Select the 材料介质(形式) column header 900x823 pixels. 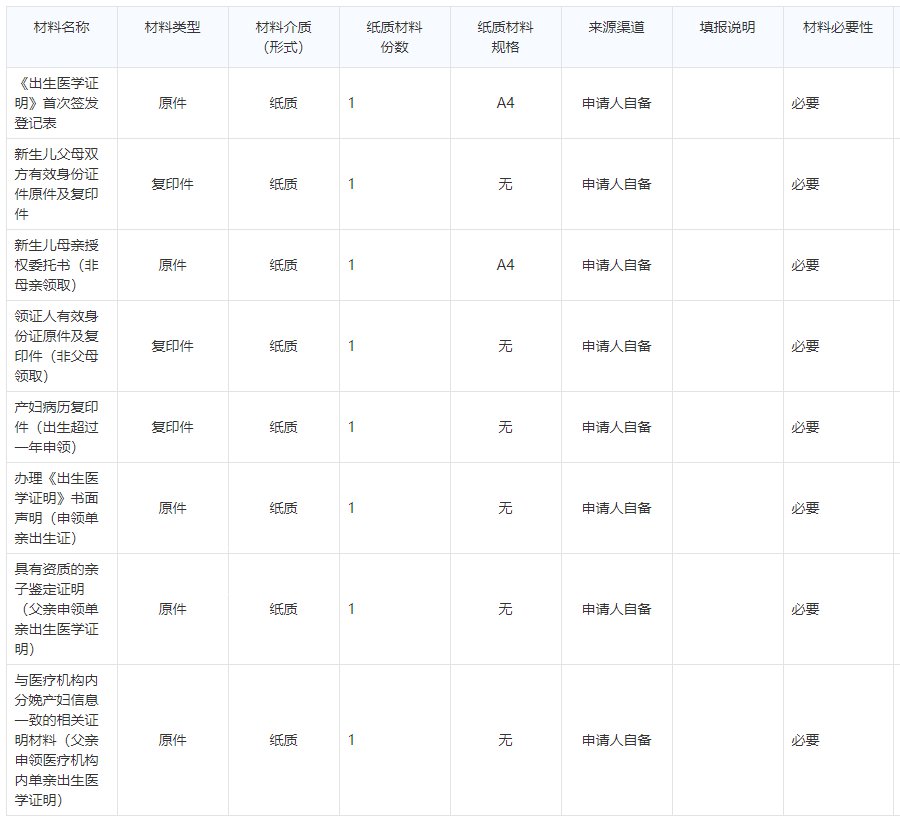pos(283,37)
